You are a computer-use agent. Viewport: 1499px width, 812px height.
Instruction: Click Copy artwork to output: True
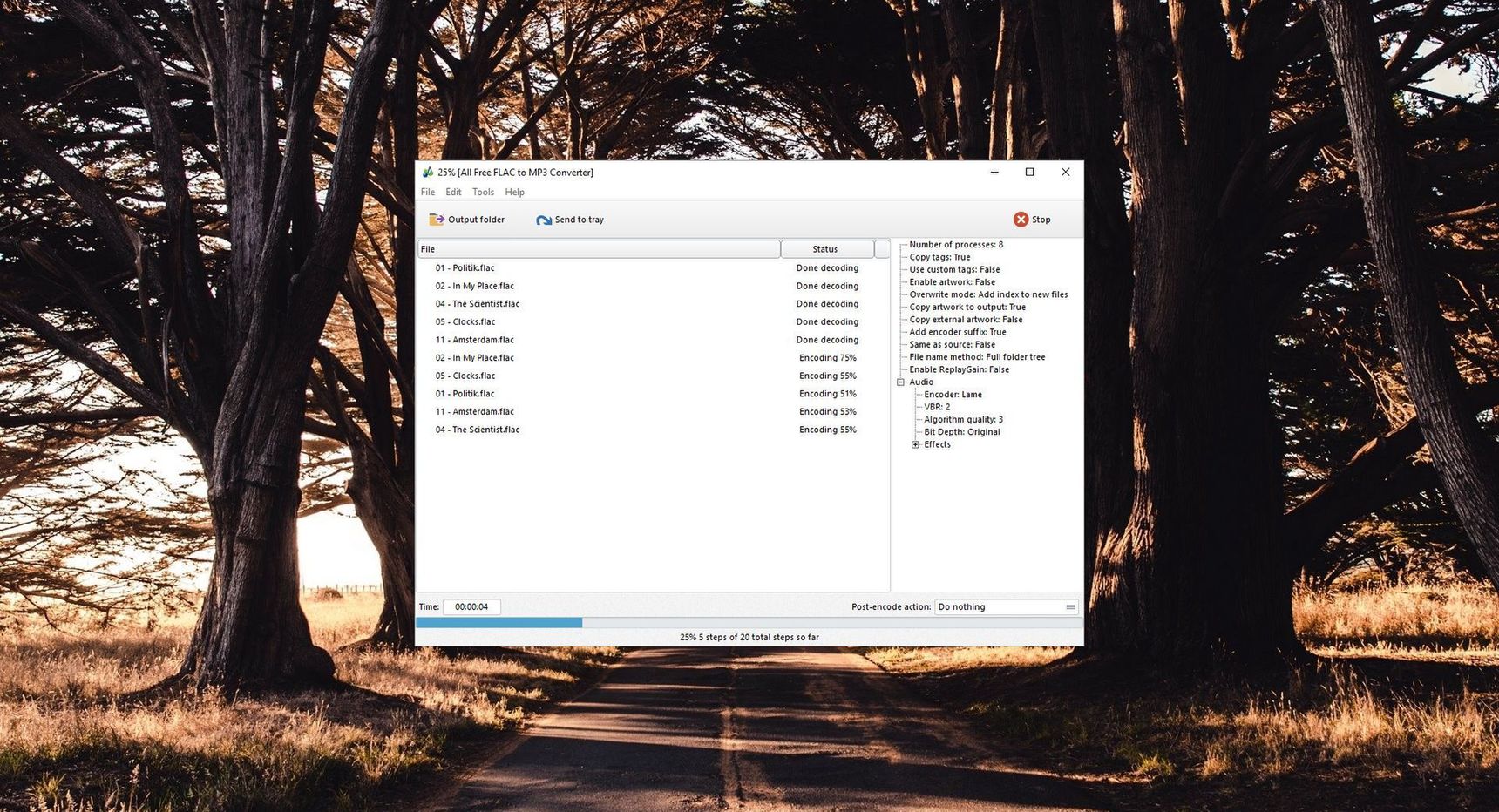coord(967,308)
